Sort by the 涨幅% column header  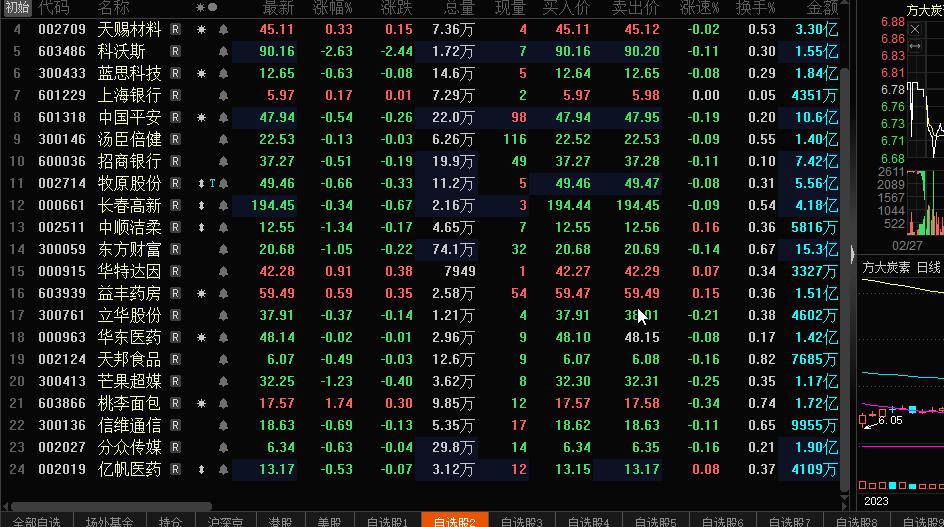coord(332,8)
